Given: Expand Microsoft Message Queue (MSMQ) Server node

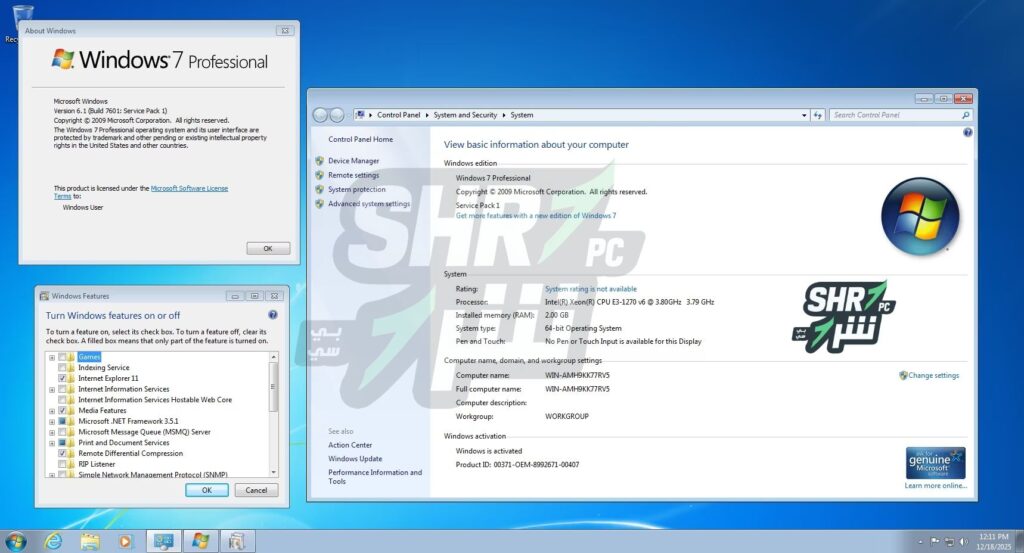Looking at the screenshot, I should [52, 432].
